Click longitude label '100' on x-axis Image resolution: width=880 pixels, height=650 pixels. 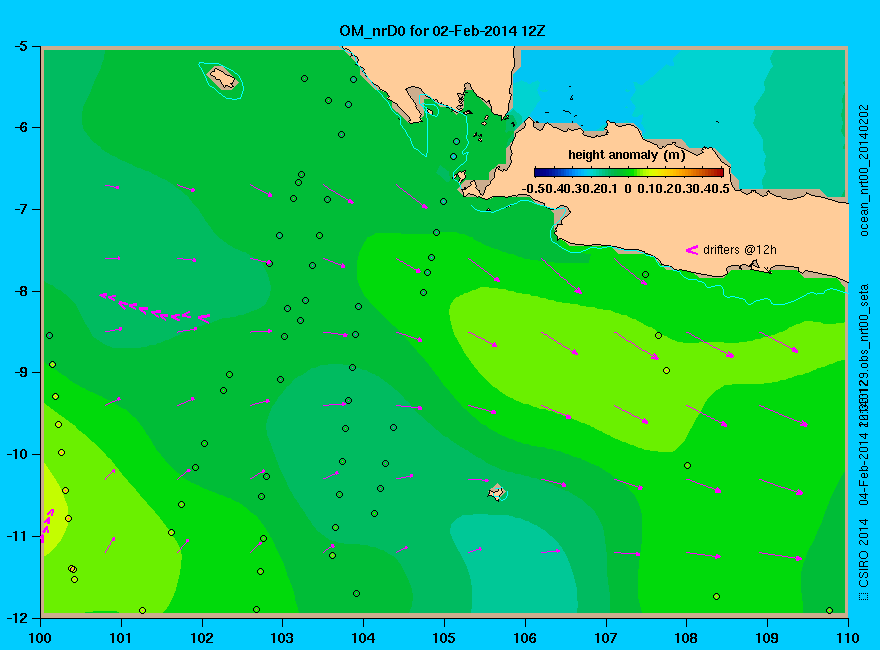pyautogui.click(x=40, y=638)
